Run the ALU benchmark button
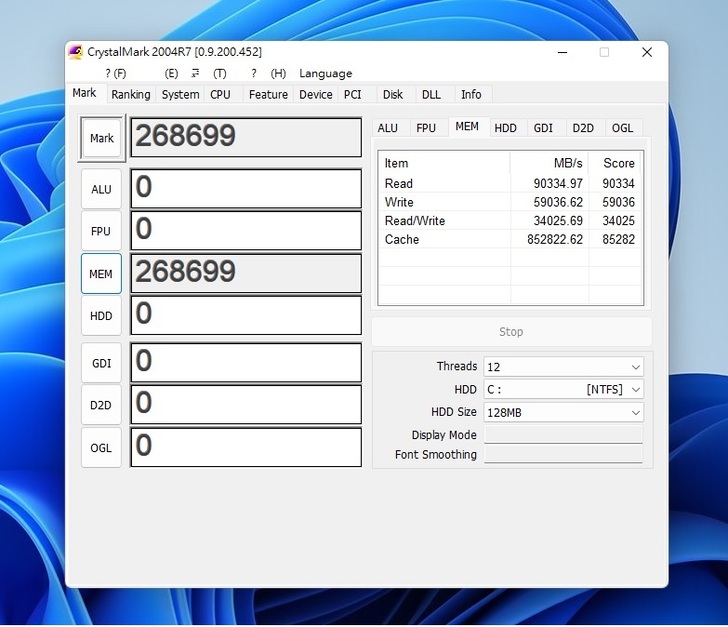Screen dimensions: 728x627 (x=101, y=189)
